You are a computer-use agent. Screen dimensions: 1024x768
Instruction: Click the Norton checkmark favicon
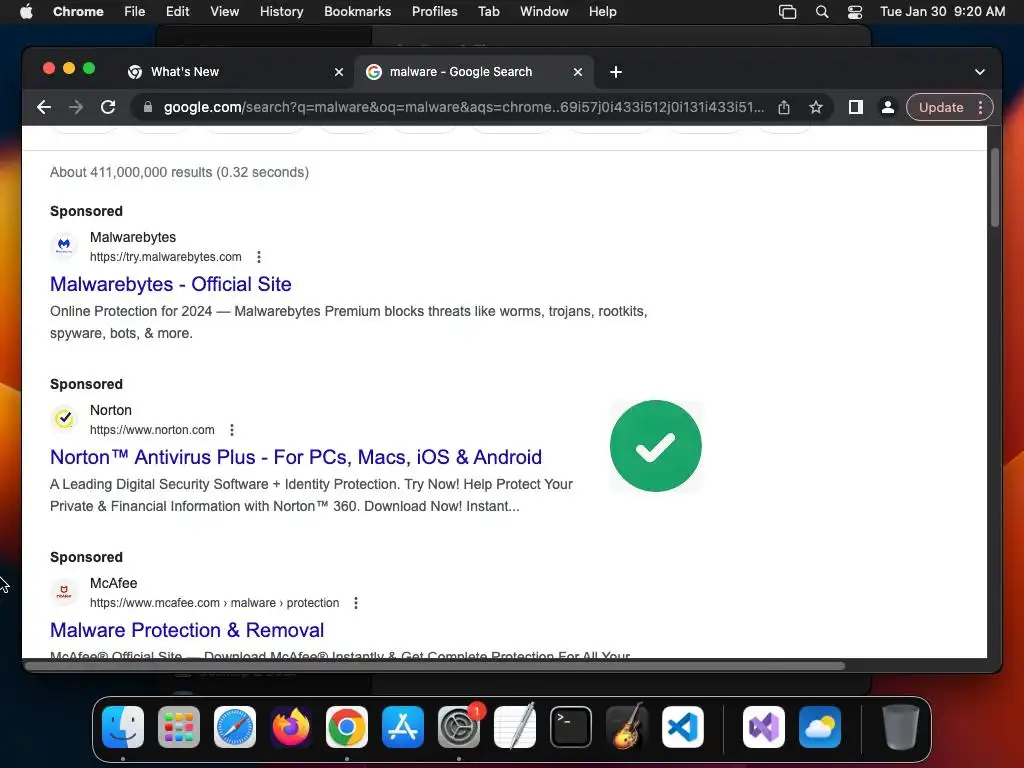point(64,419)
